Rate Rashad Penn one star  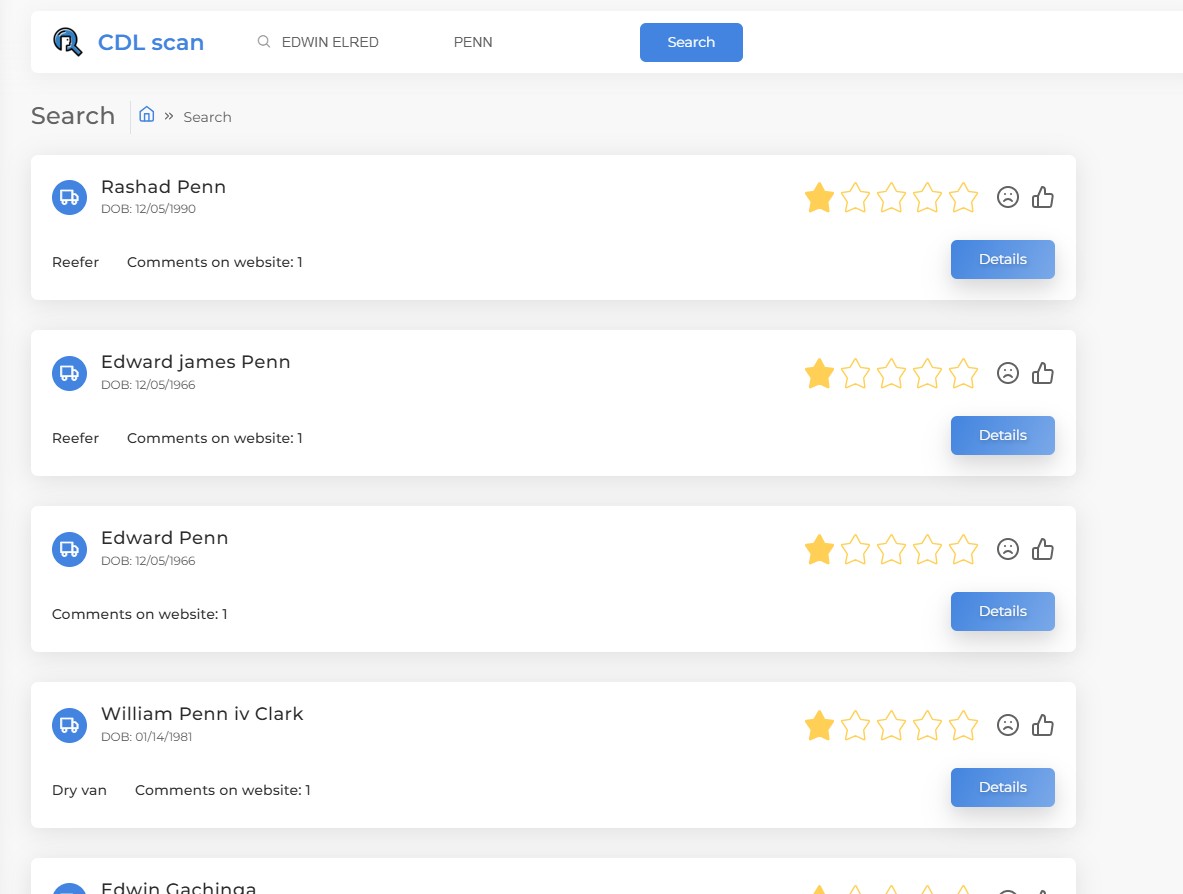(819, 198)
